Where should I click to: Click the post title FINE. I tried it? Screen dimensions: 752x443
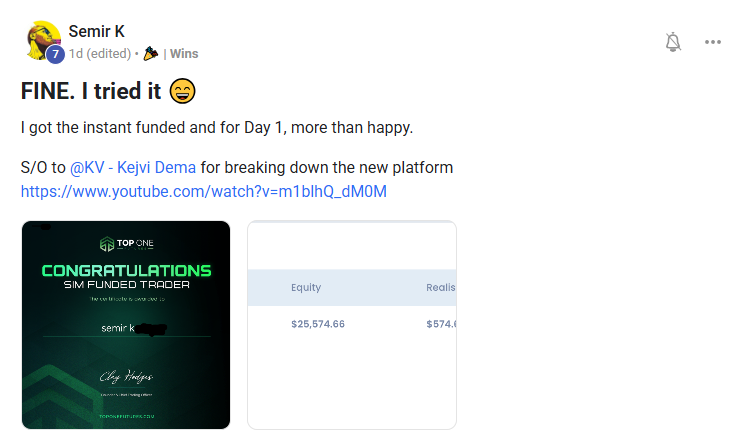(x=91, y=92)
